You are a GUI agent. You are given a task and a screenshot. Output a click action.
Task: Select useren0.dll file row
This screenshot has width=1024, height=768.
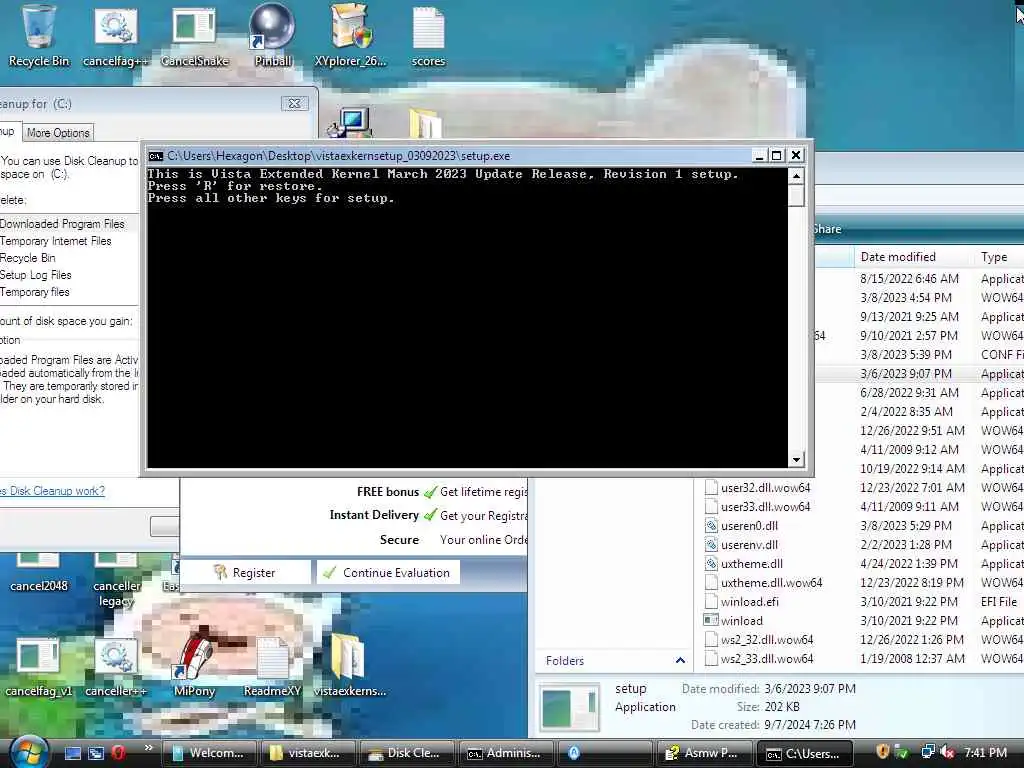pos(862,526)
